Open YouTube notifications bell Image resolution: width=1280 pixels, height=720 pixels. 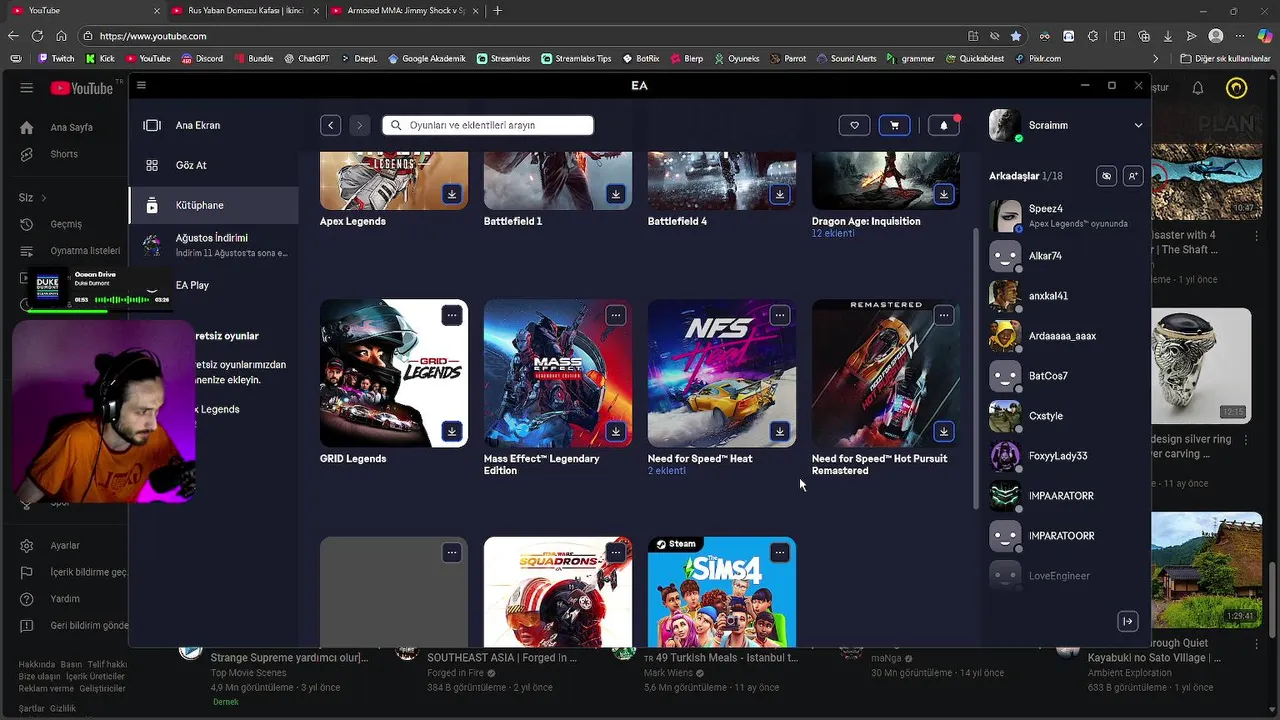[1198, 88]
